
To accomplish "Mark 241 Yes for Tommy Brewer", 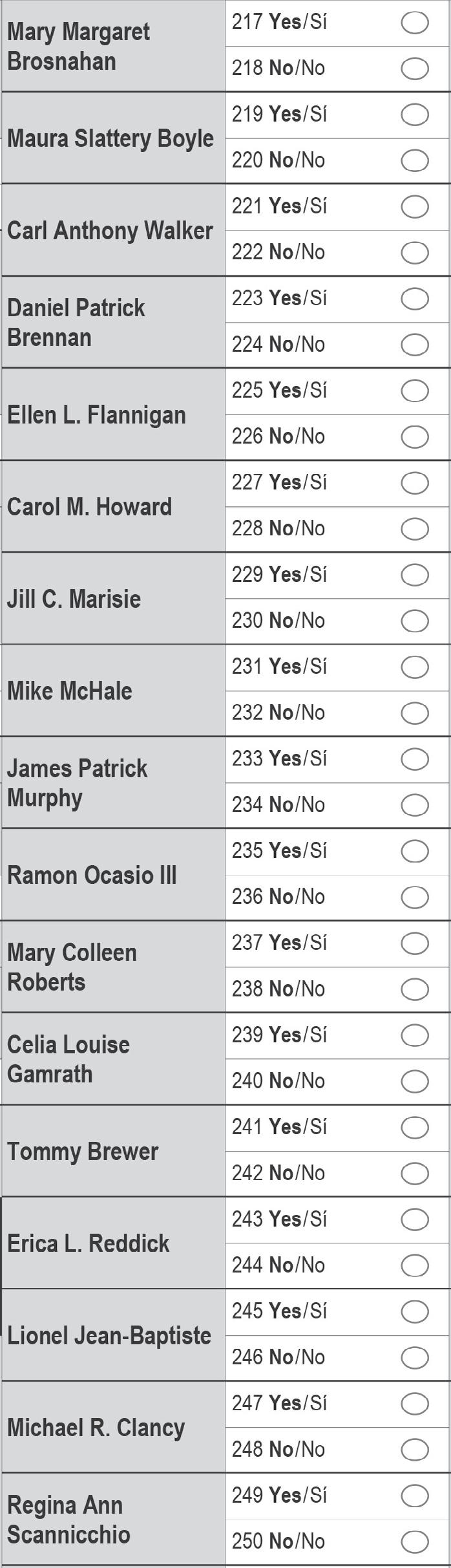I will tap(415, 1127).
